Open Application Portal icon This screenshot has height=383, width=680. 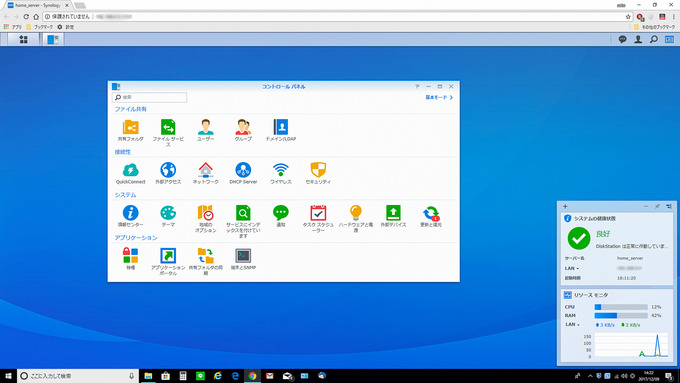(x=168, y=256)
